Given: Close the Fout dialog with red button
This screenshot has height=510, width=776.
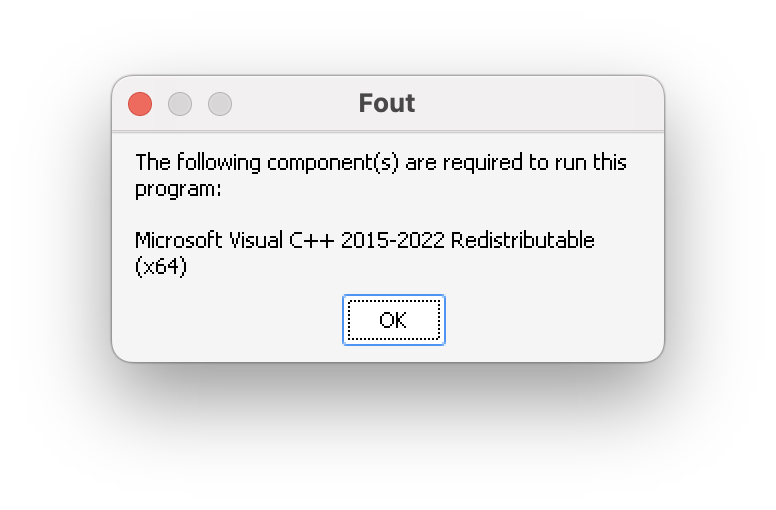Looking at the screenshot, I should coord(140,104).
